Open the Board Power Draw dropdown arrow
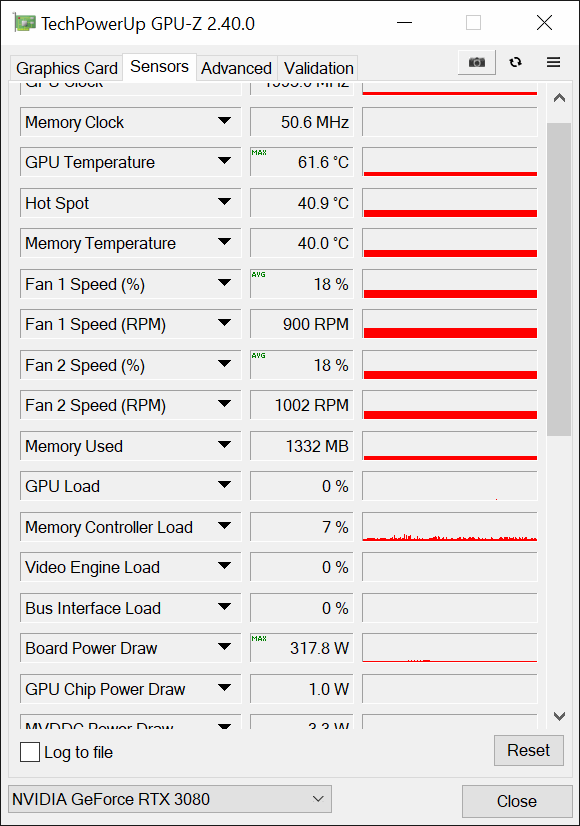The height and width of the screenshot is (826, 580). coord(224,647)
